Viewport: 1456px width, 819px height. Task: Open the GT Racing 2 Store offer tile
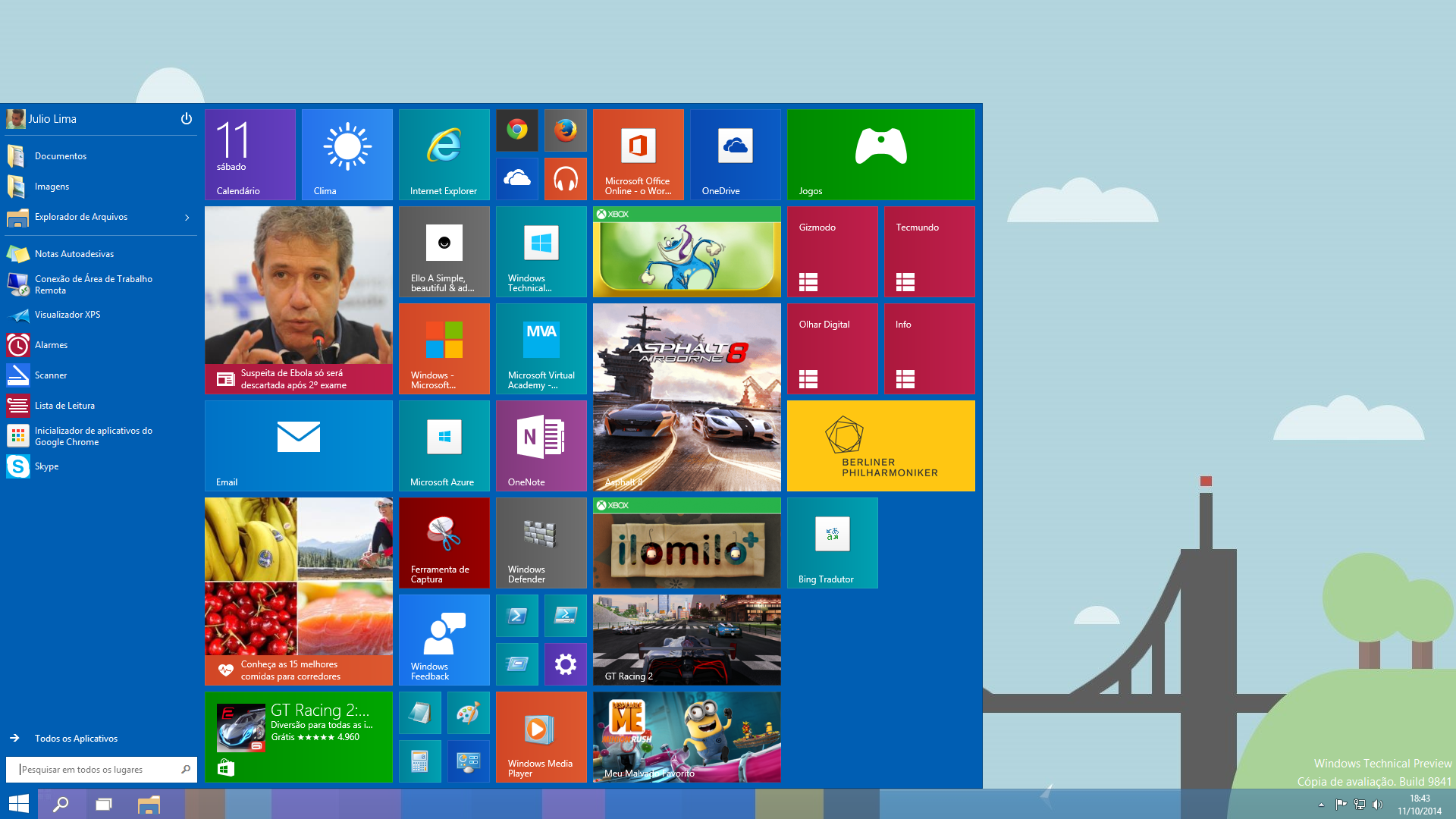click(299, 737)
